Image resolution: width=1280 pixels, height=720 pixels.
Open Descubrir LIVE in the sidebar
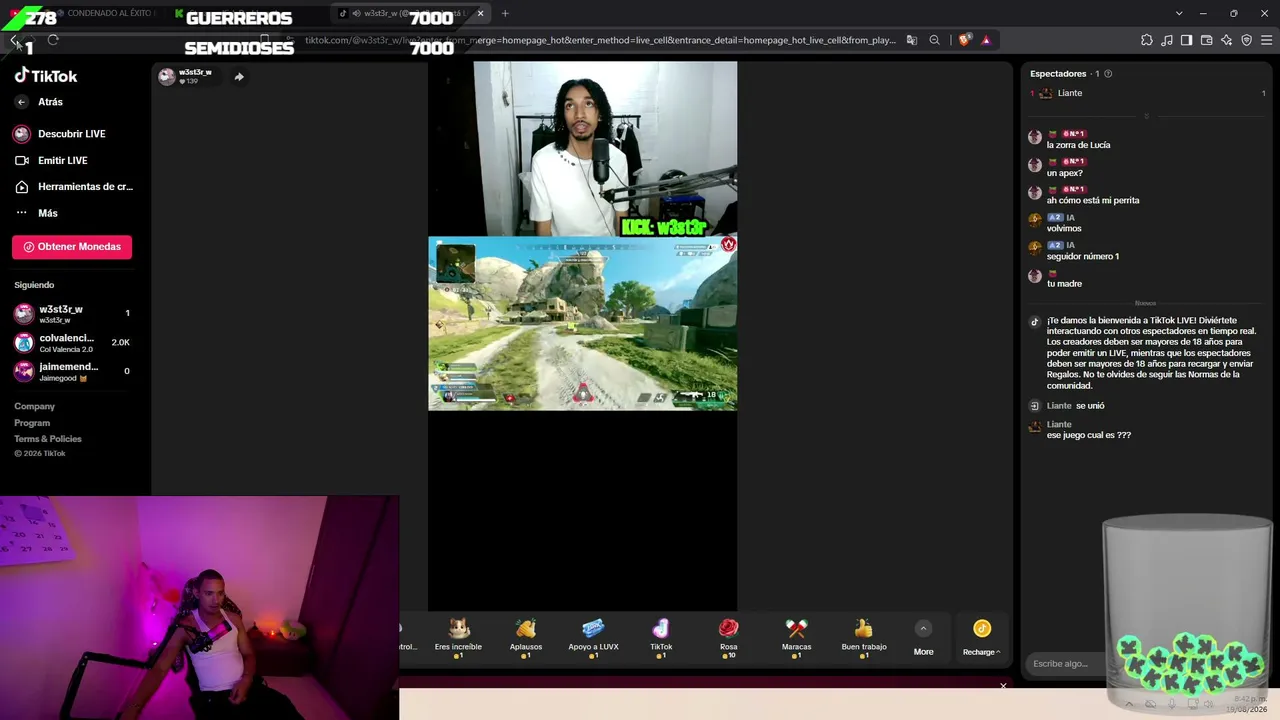(x=72, y=134)
